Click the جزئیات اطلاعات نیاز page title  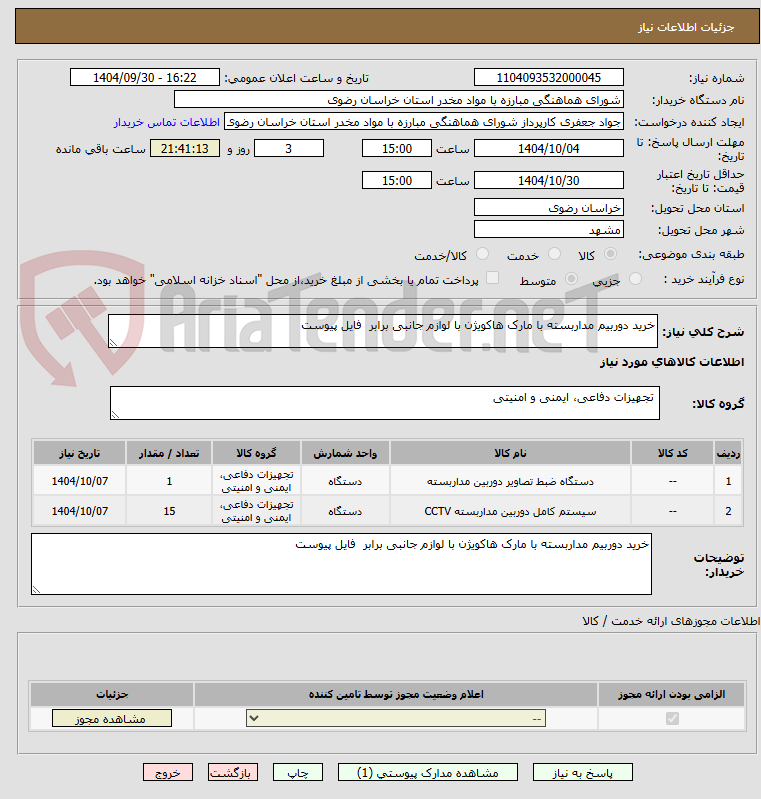point(686,27)
